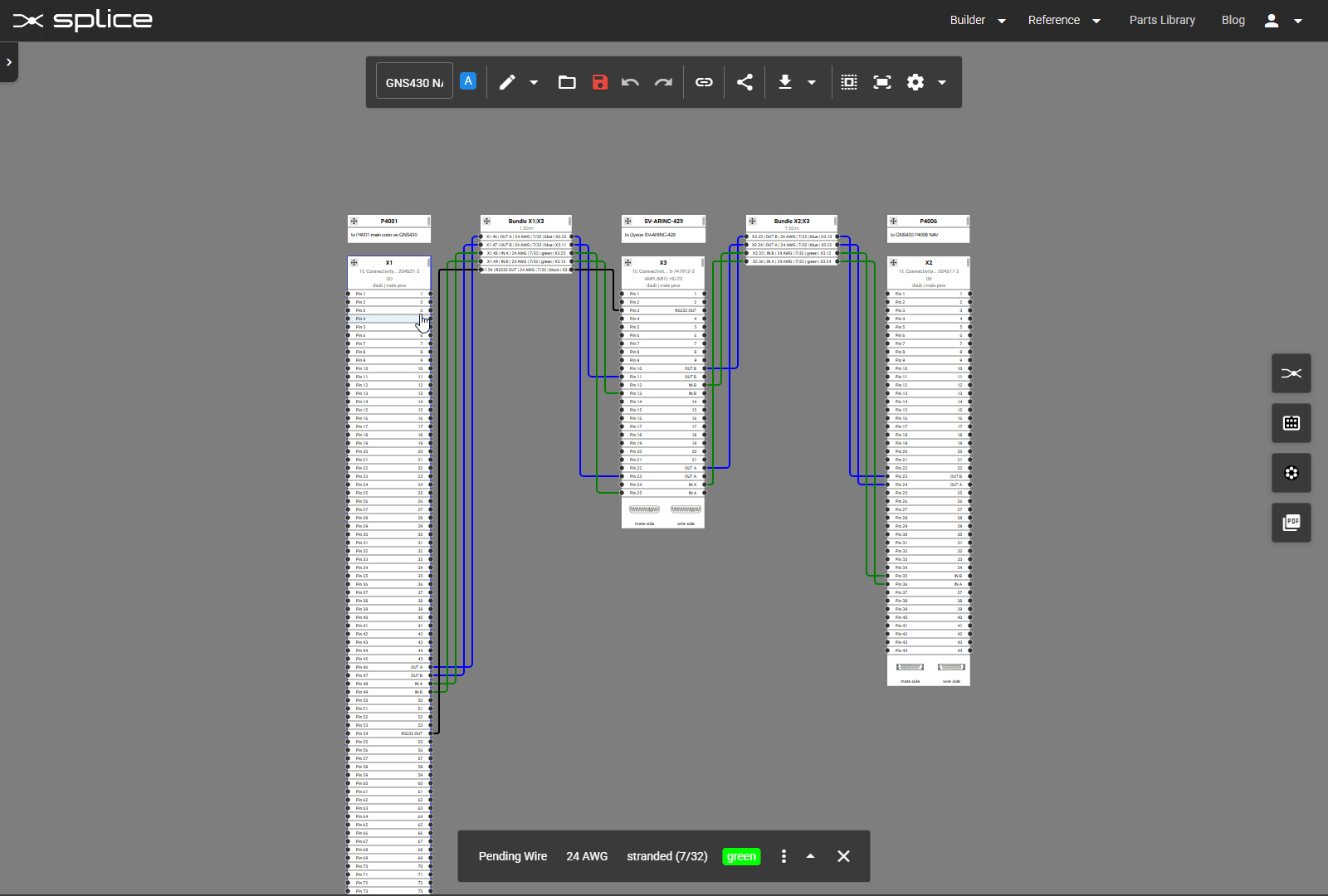Copy a shareable link with the link icon
This screenshot has height=896, width=1328.
tap(704, 82)
